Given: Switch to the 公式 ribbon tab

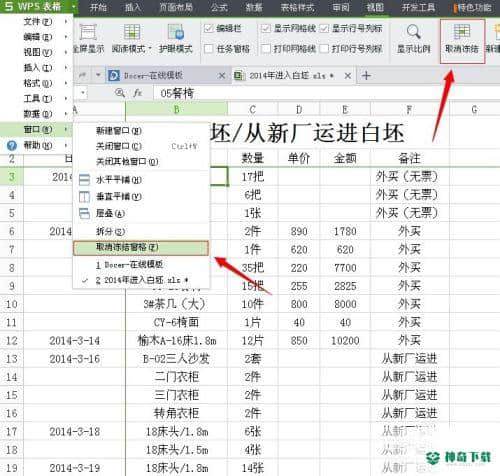Looking at the screenshot, I should click(x=219, y=7).
